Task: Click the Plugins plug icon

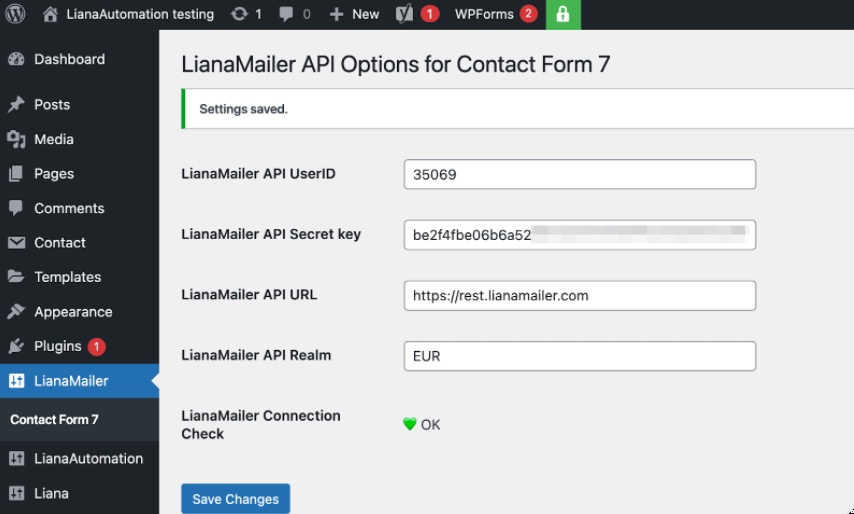Action: coord(16,346)
